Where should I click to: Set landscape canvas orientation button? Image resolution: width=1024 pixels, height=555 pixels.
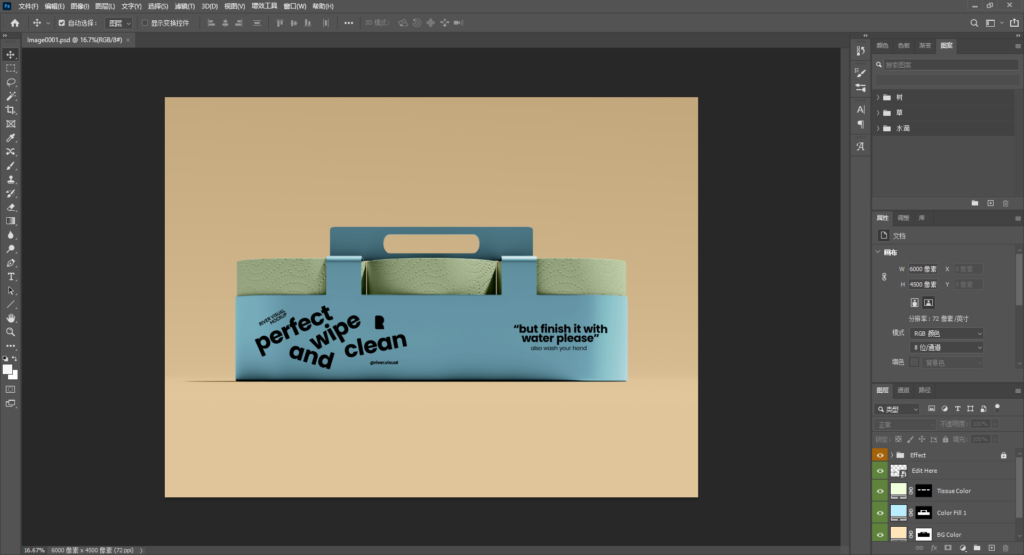(928, 302)
